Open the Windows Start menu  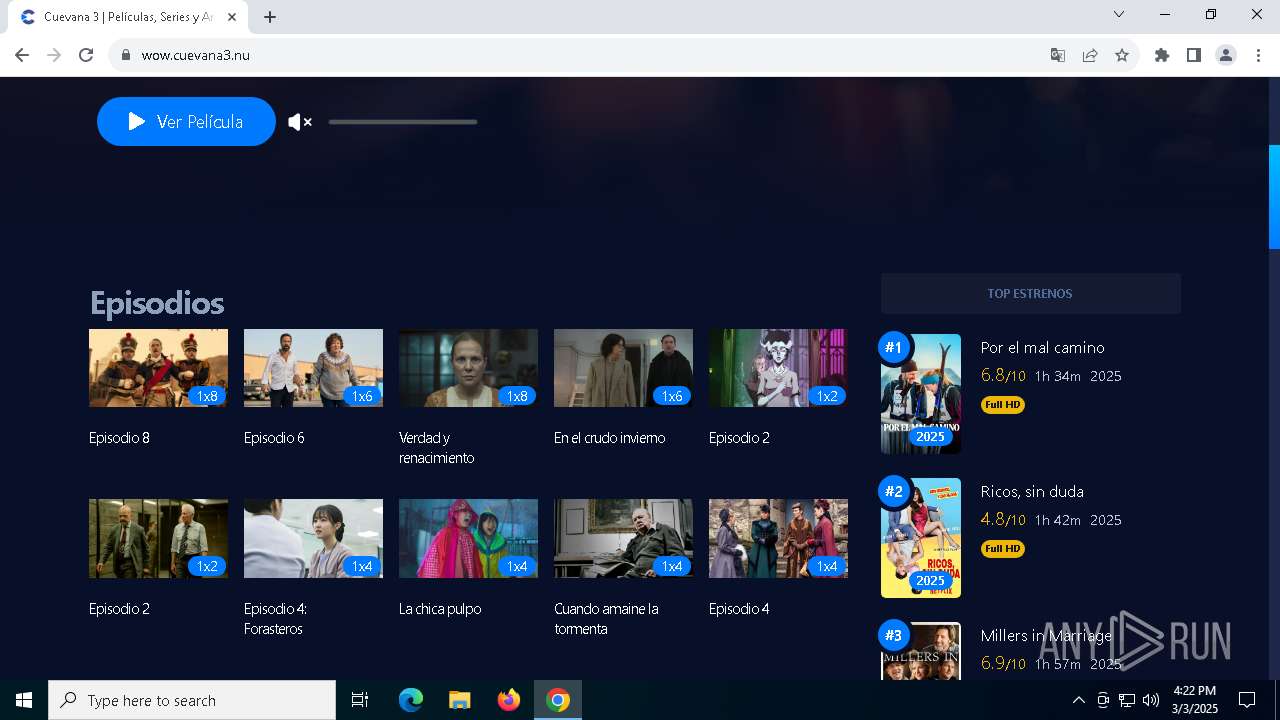[x=24, y=700]
